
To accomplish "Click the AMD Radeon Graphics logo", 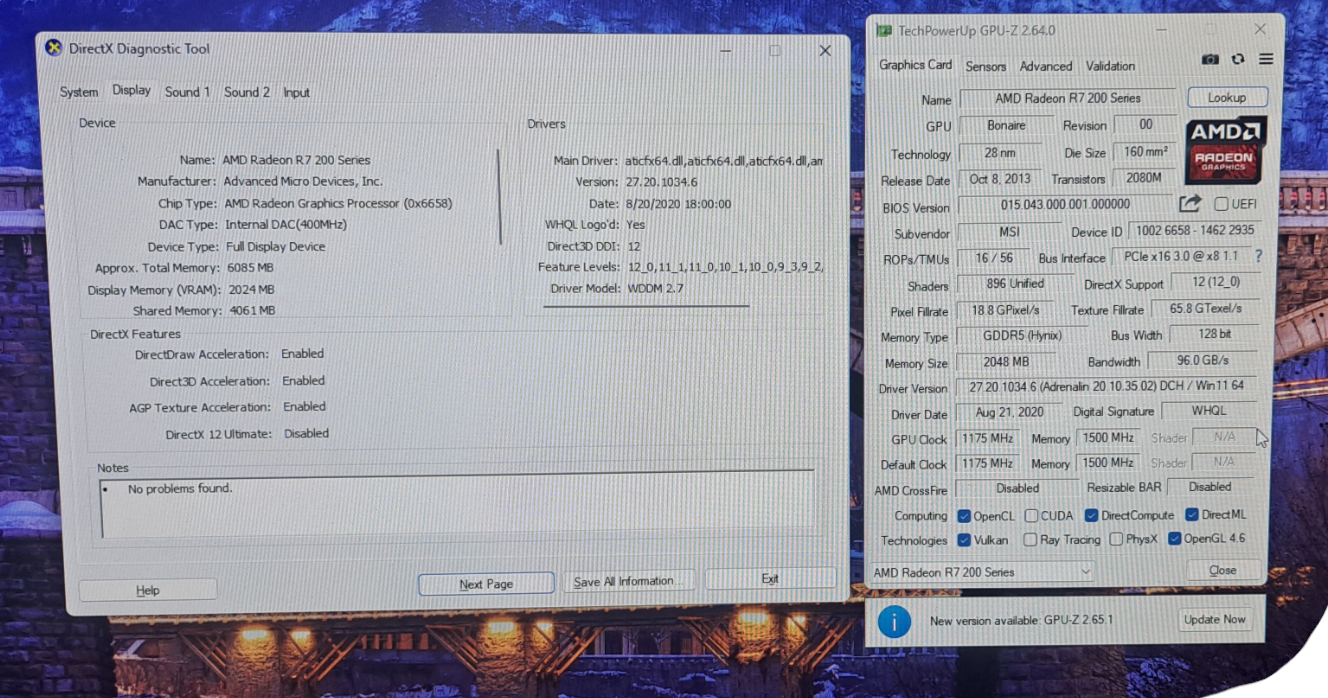I will pos(1225,150).
